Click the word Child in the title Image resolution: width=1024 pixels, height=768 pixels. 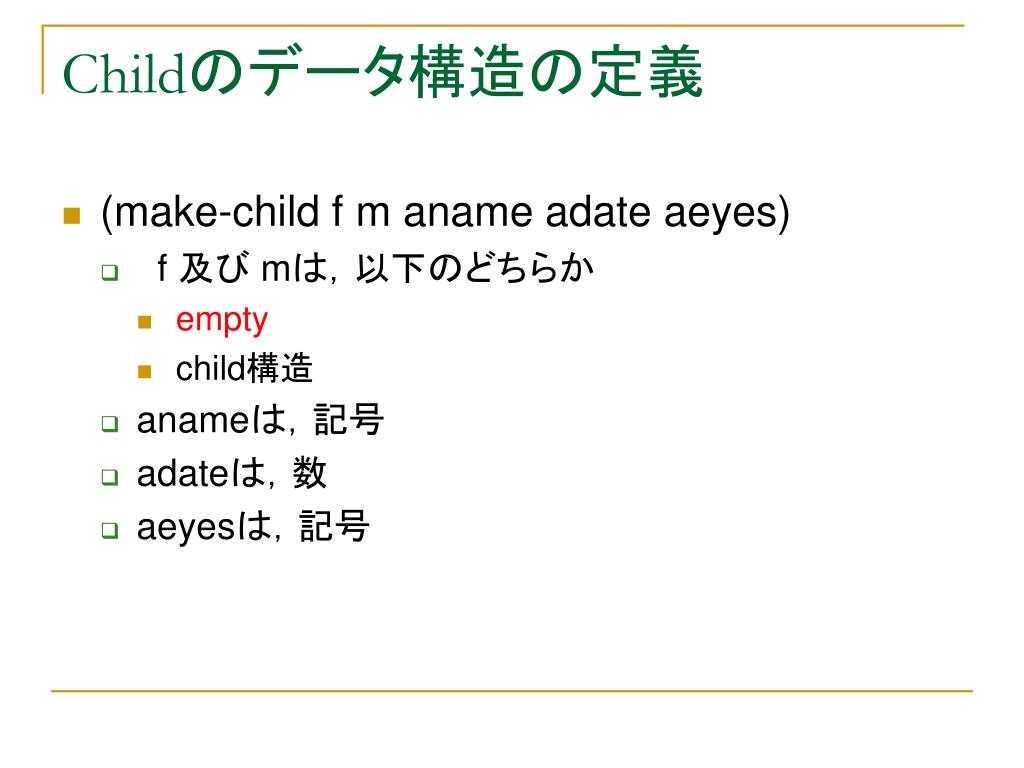tap(123, 74)
